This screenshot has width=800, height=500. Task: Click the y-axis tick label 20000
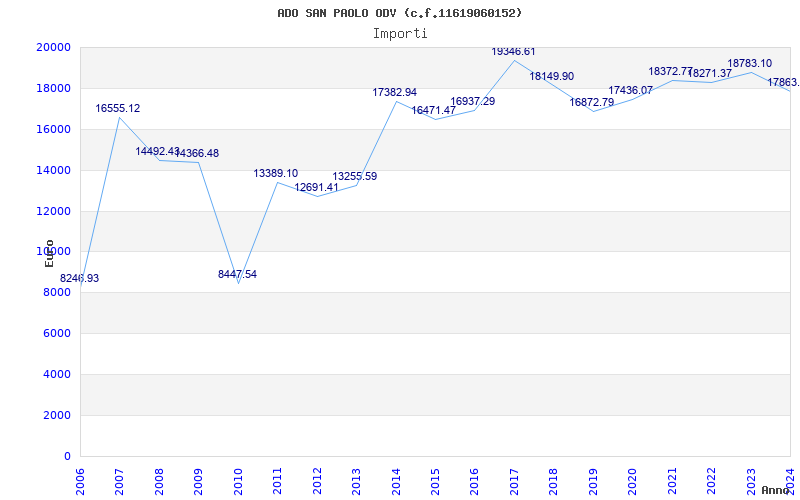tap(54, 47)
